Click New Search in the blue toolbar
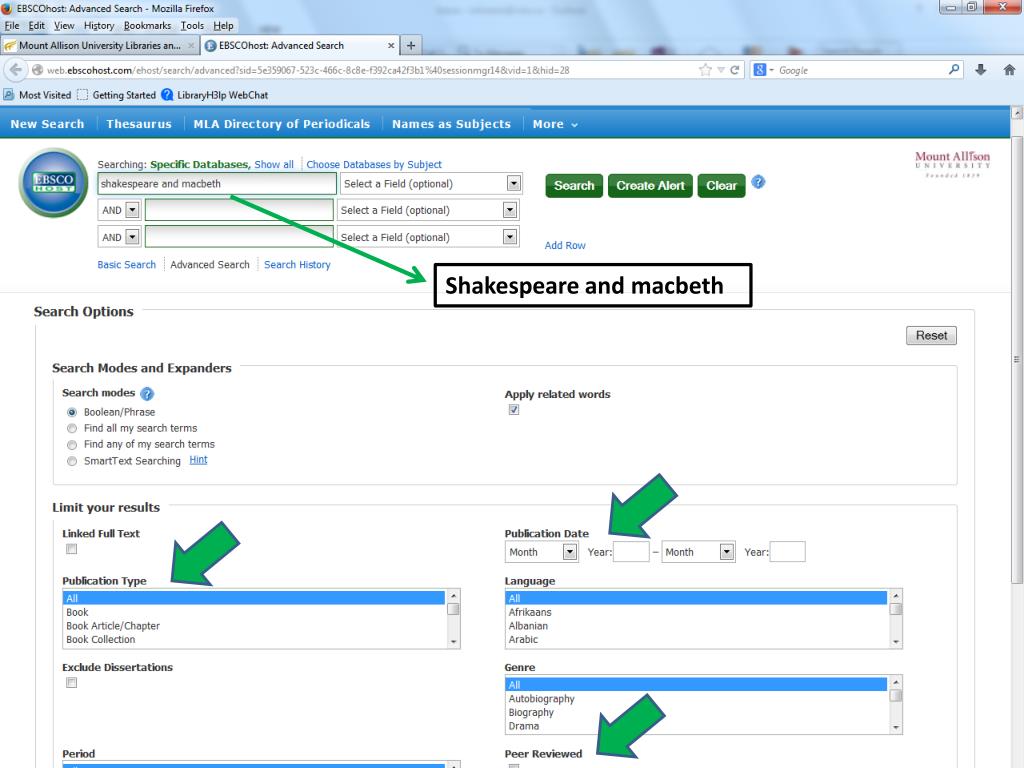1024x768 pixels. pos(47,124)
